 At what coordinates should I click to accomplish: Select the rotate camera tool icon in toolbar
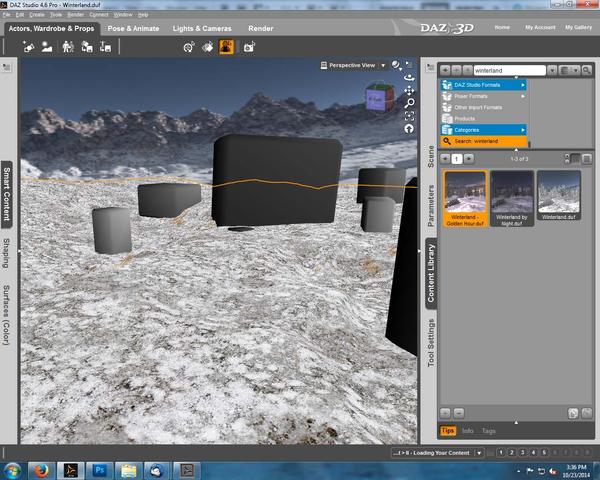coord(189,47)
